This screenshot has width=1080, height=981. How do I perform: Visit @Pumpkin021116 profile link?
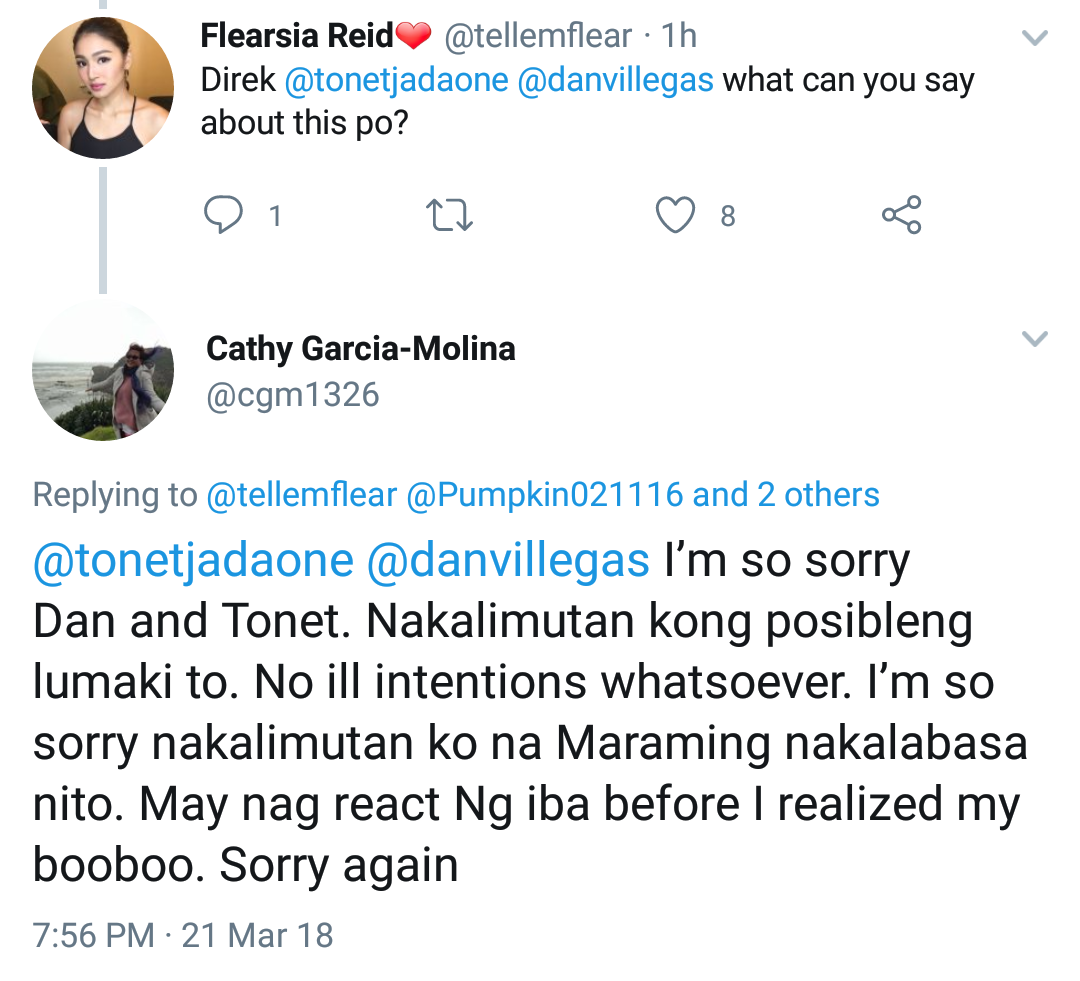[x=544, y=494]
